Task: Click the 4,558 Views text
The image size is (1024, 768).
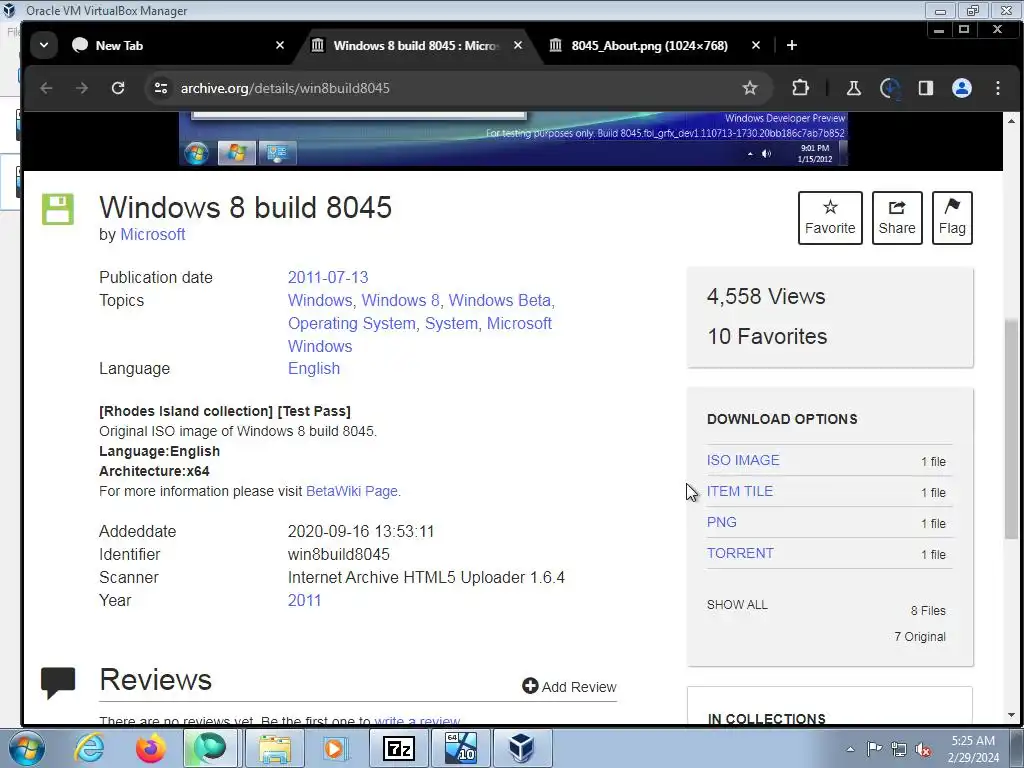Action: tap(766, 296)
